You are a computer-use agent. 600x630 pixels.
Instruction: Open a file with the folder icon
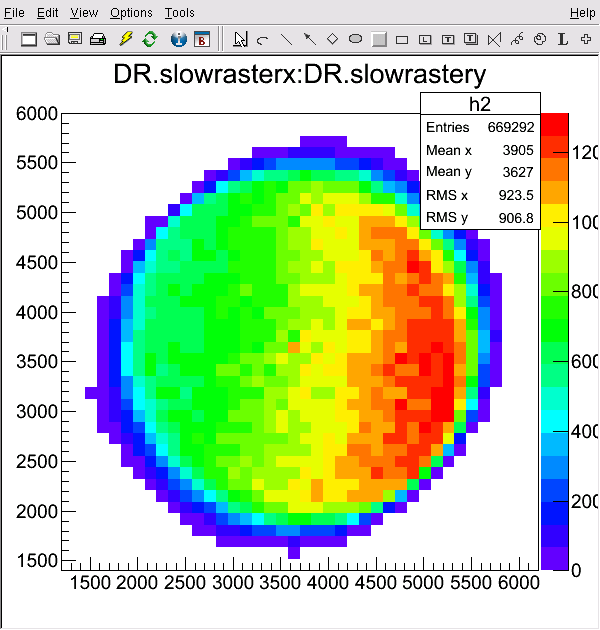click(52, 39)
